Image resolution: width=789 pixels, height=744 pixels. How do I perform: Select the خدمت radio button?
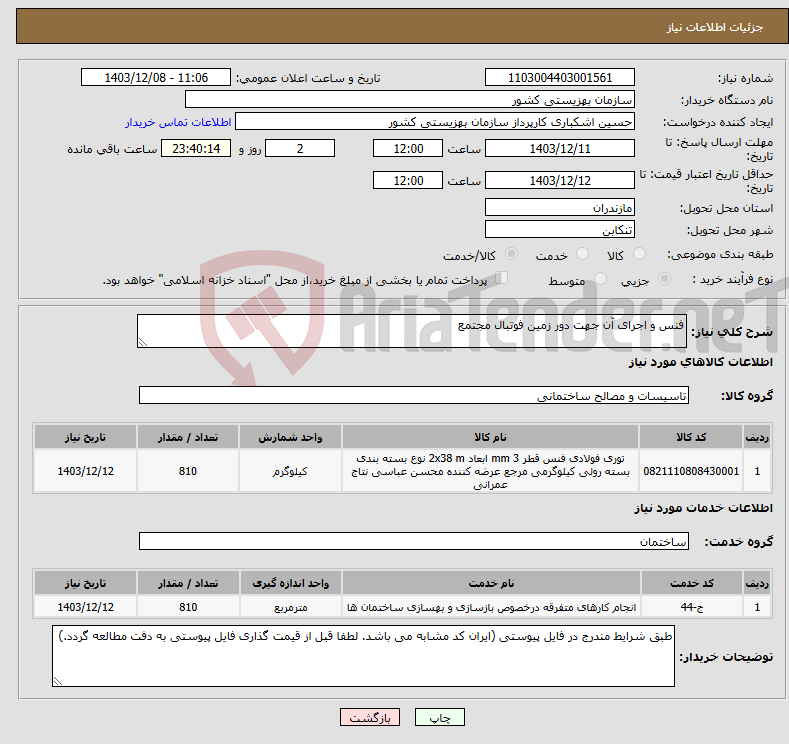point(582,254)
